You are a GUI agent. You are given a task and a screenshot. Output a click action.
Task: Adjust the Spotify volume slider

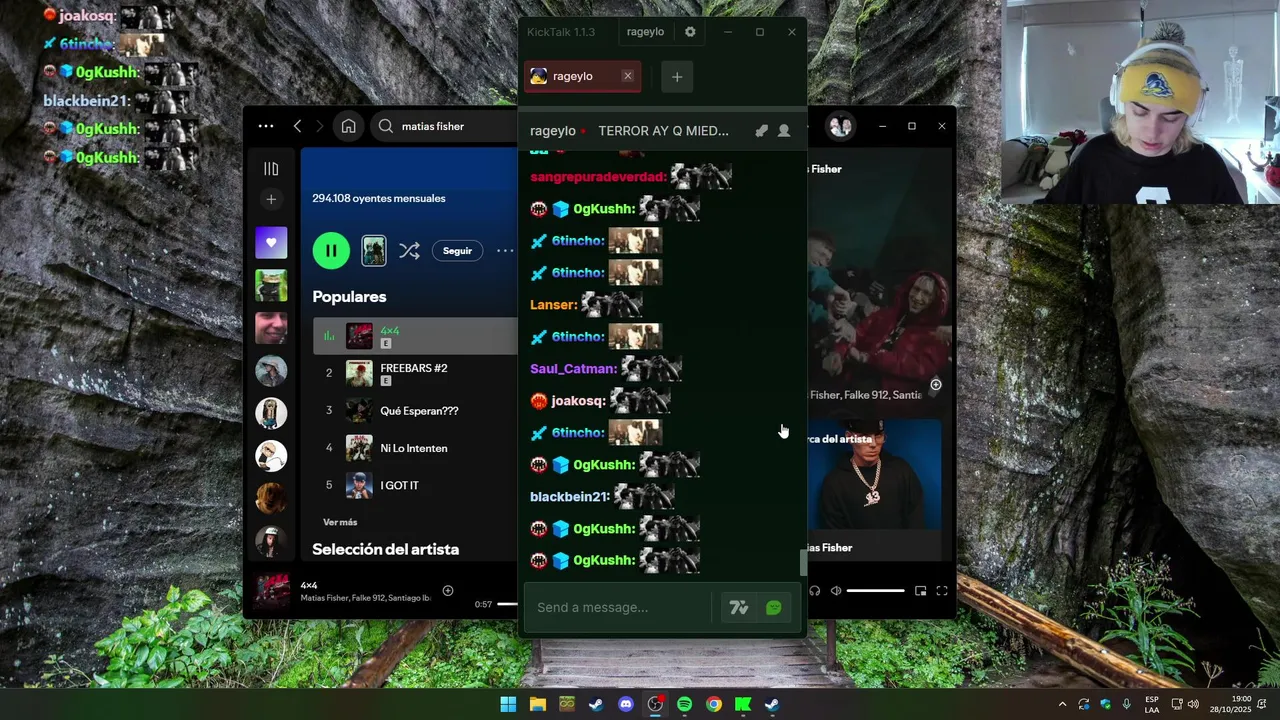point(876,591)
